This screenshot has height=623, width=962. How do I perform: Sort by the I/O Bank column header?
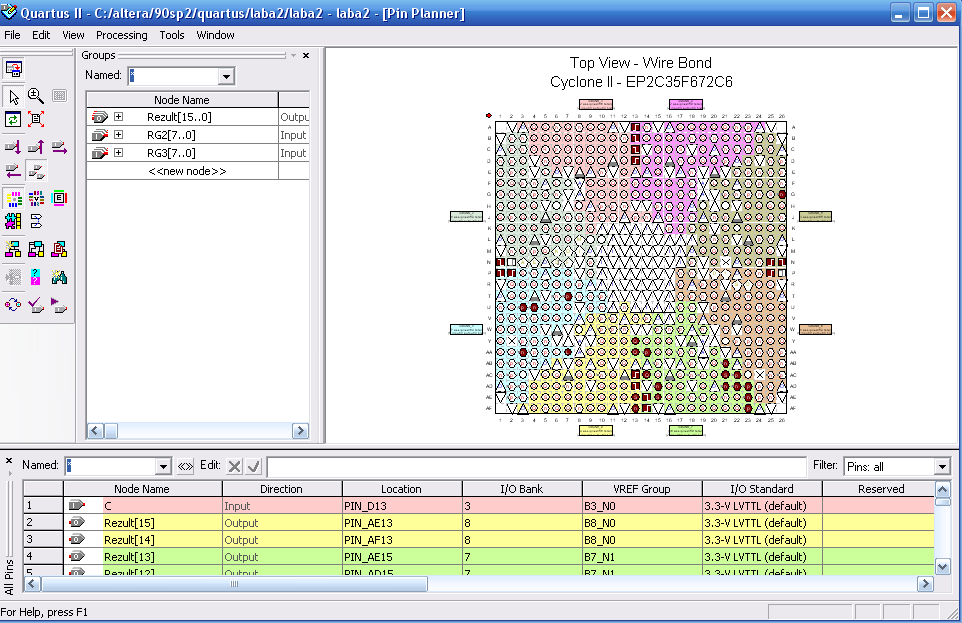521,489
